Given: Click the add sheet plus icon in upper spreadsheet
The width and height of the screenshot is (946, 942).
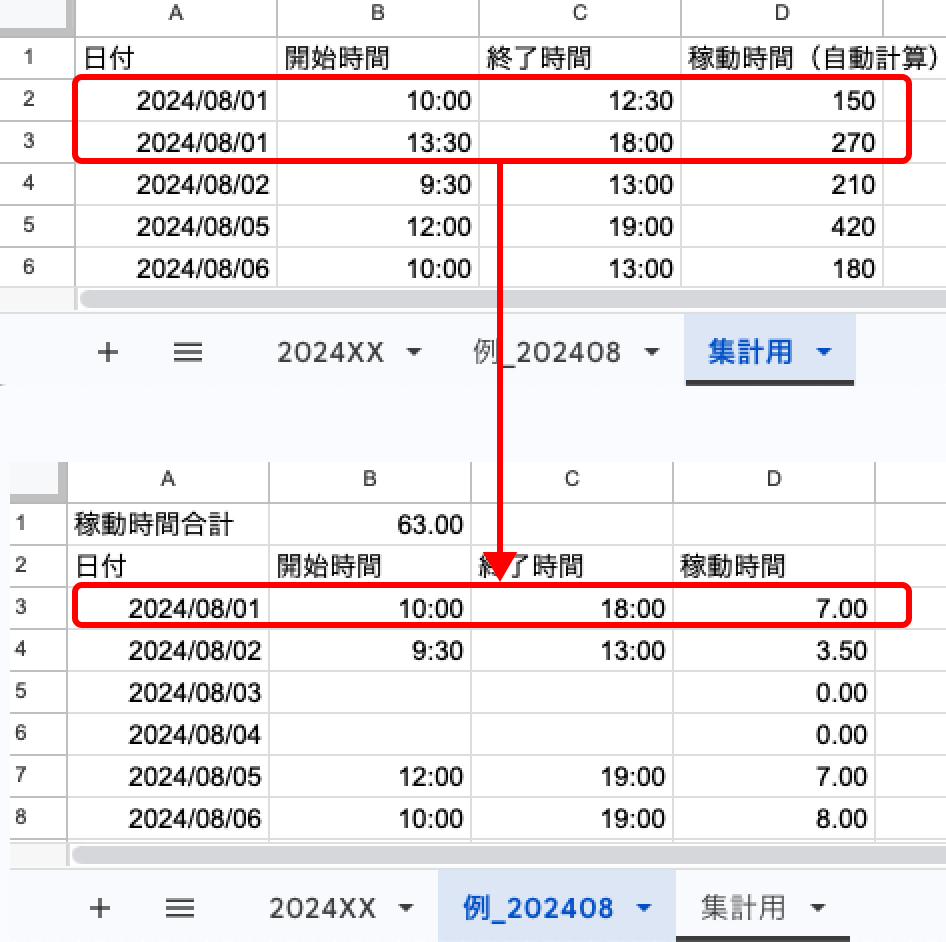Looking at the screenshot, I should tap(107, 352).
